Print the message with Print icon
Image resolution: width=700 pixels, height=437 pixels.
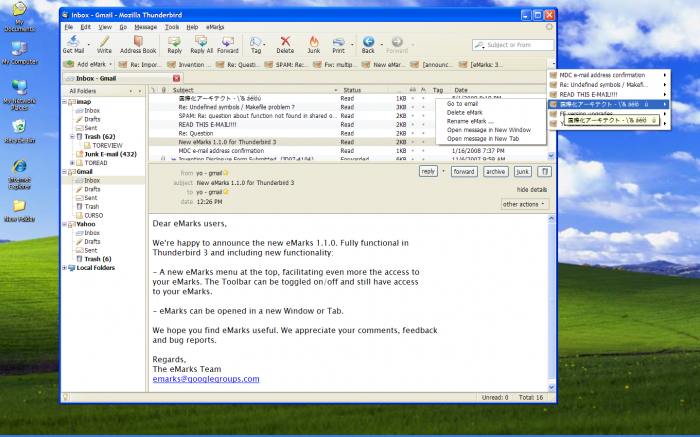pyautogui.click(x=338, y=45)
